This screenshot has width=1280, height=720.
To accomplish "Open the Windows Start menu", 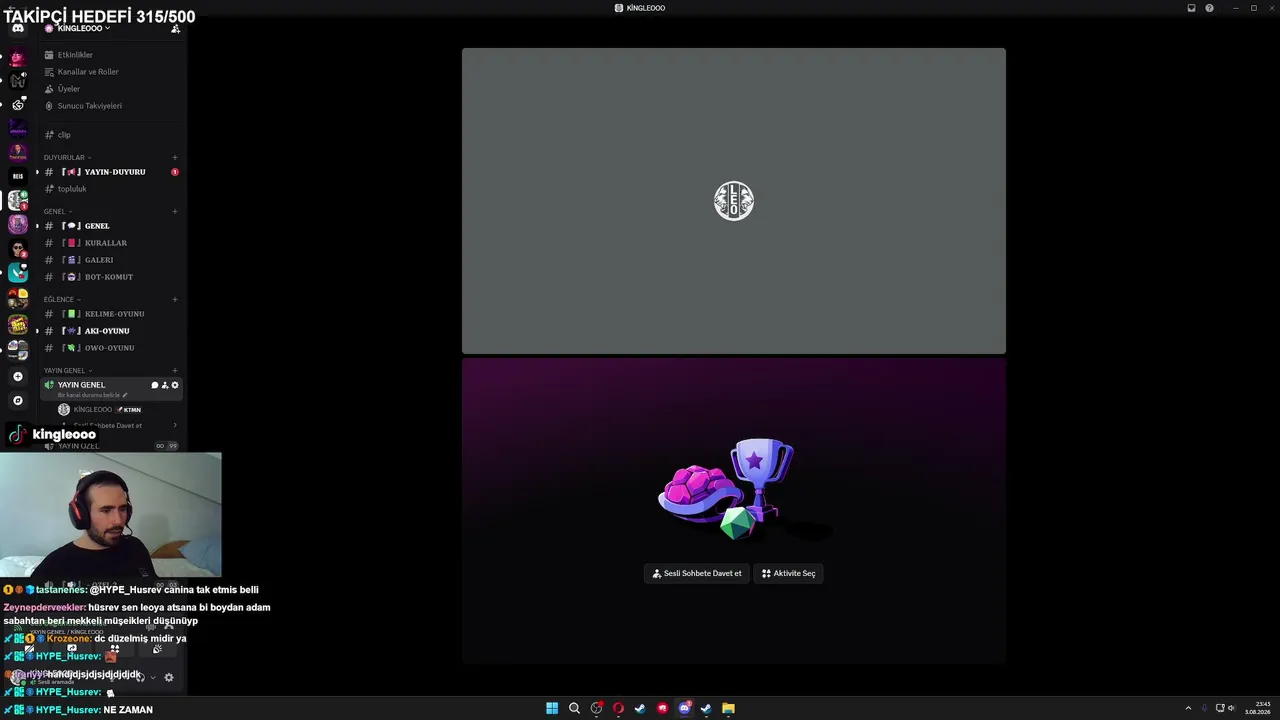I will pyautogui.click(x=552, y=708).
